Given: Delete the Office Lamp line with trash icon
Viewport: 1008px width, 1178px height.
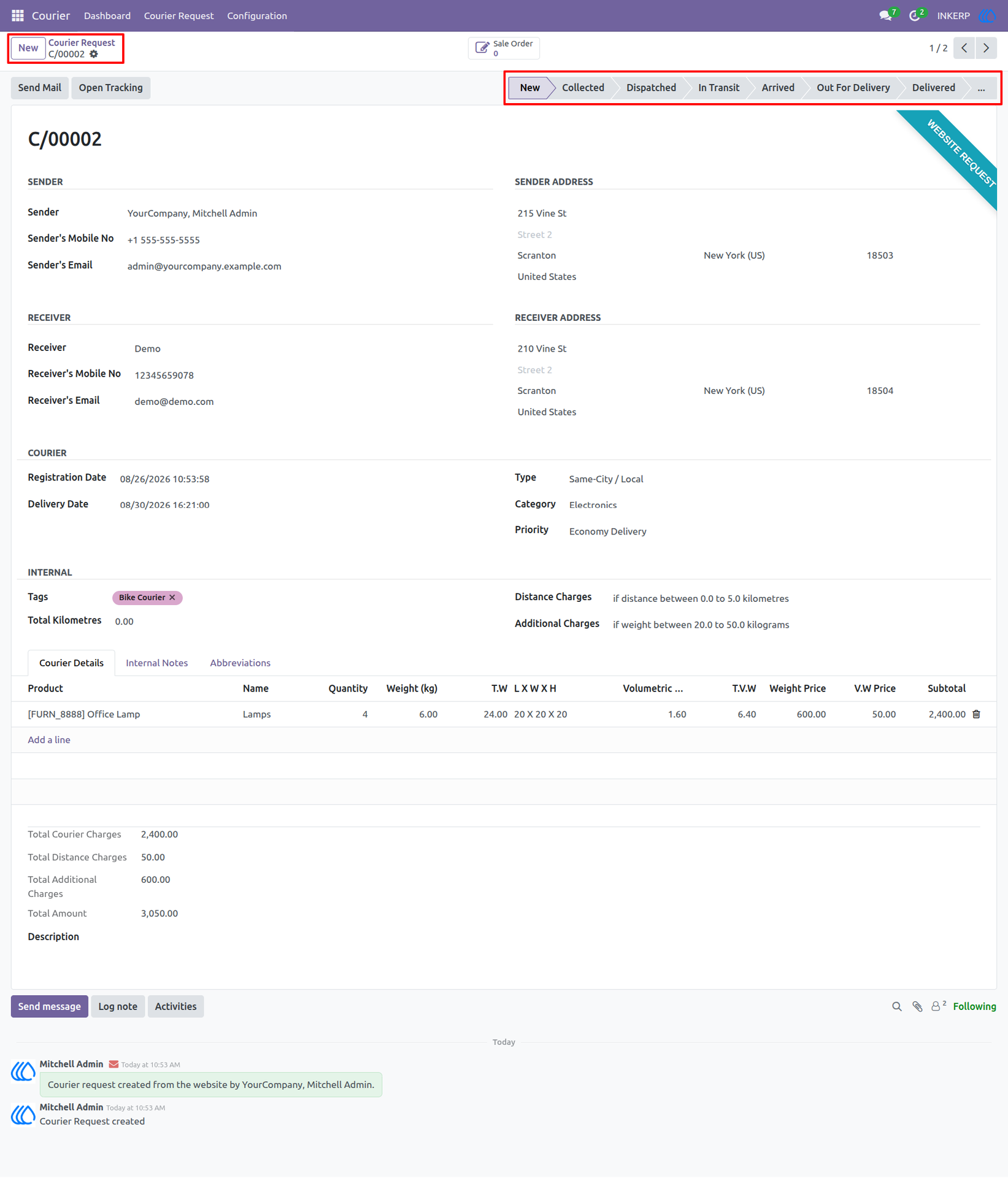Looking at the screenshot, I should (976, 714).
